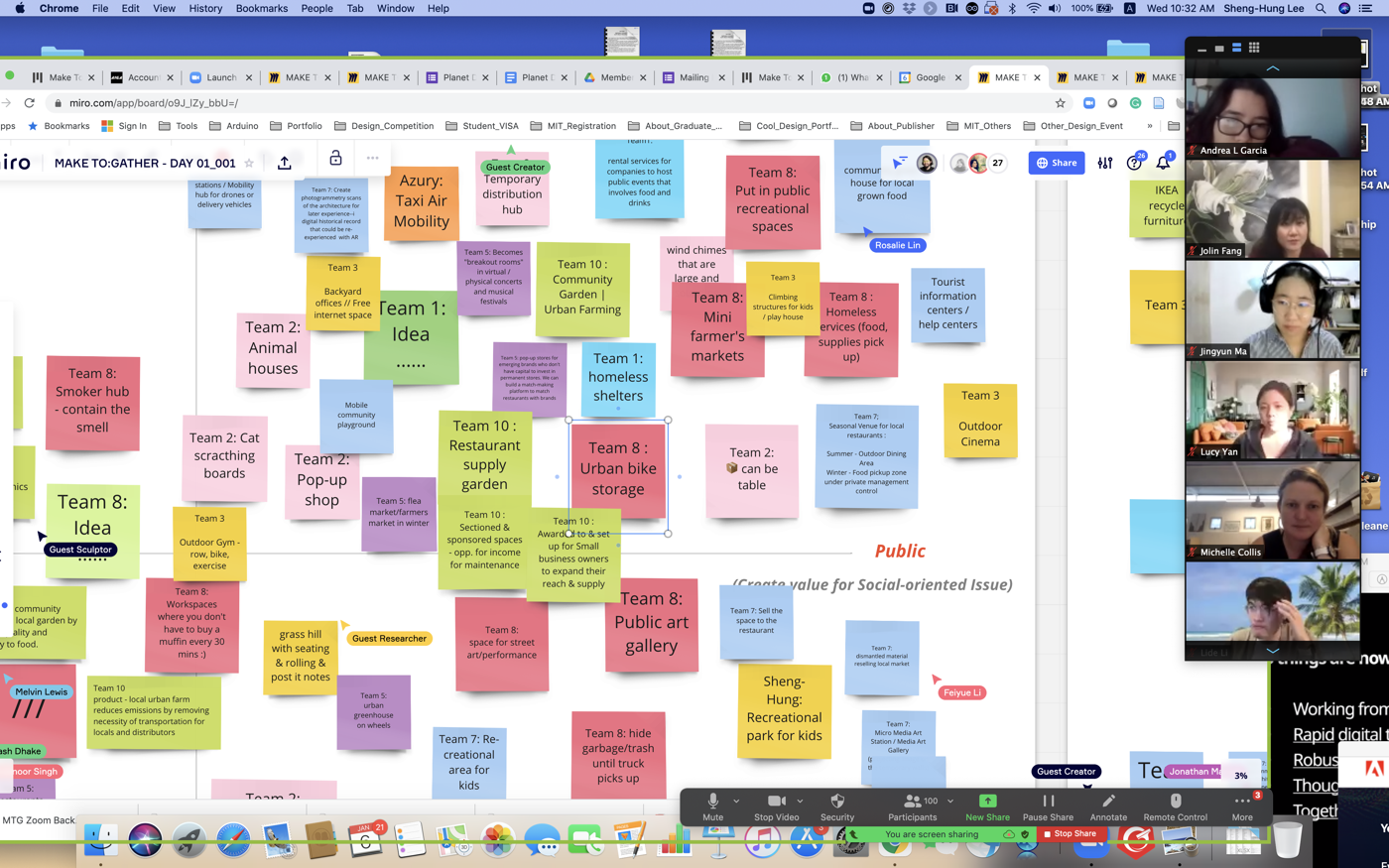Click the red Stop Share button

[x=1070, y=834]
